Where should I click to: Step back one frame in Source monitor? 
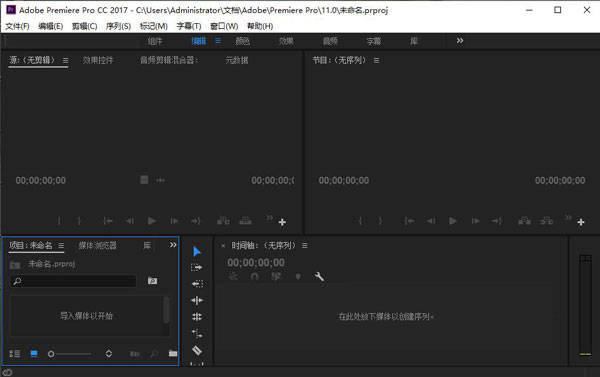130,221
